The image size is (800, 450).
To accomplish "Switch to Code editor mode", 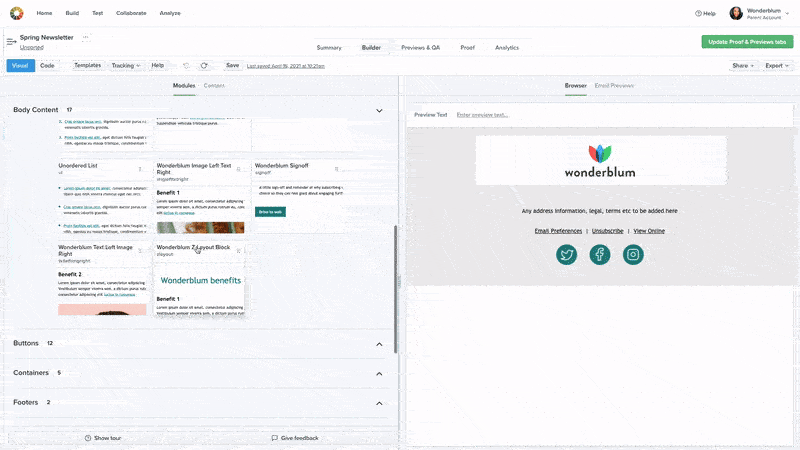I will click(47, 65).
